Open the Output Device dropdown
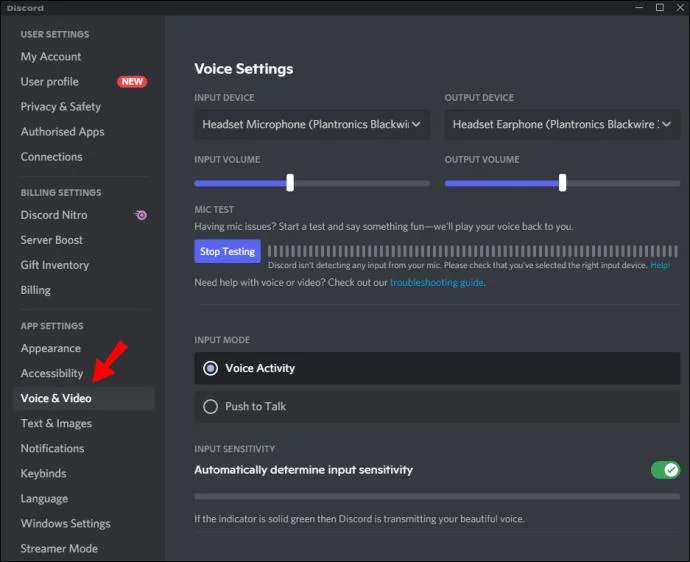The height and width of the screenshot is (562, 690). 562,125
